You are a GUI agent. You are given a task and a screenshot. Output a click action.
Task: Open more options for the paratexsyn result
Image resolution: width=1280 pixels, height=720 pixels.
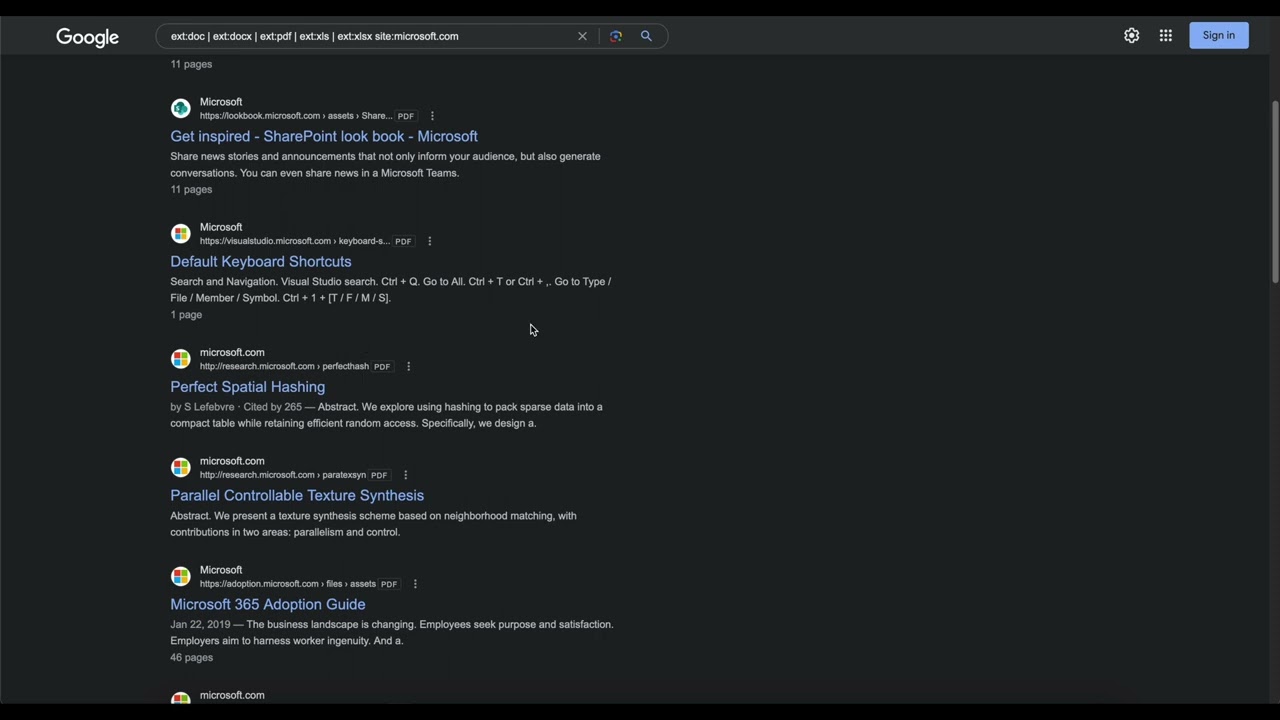tap(405, 475)
